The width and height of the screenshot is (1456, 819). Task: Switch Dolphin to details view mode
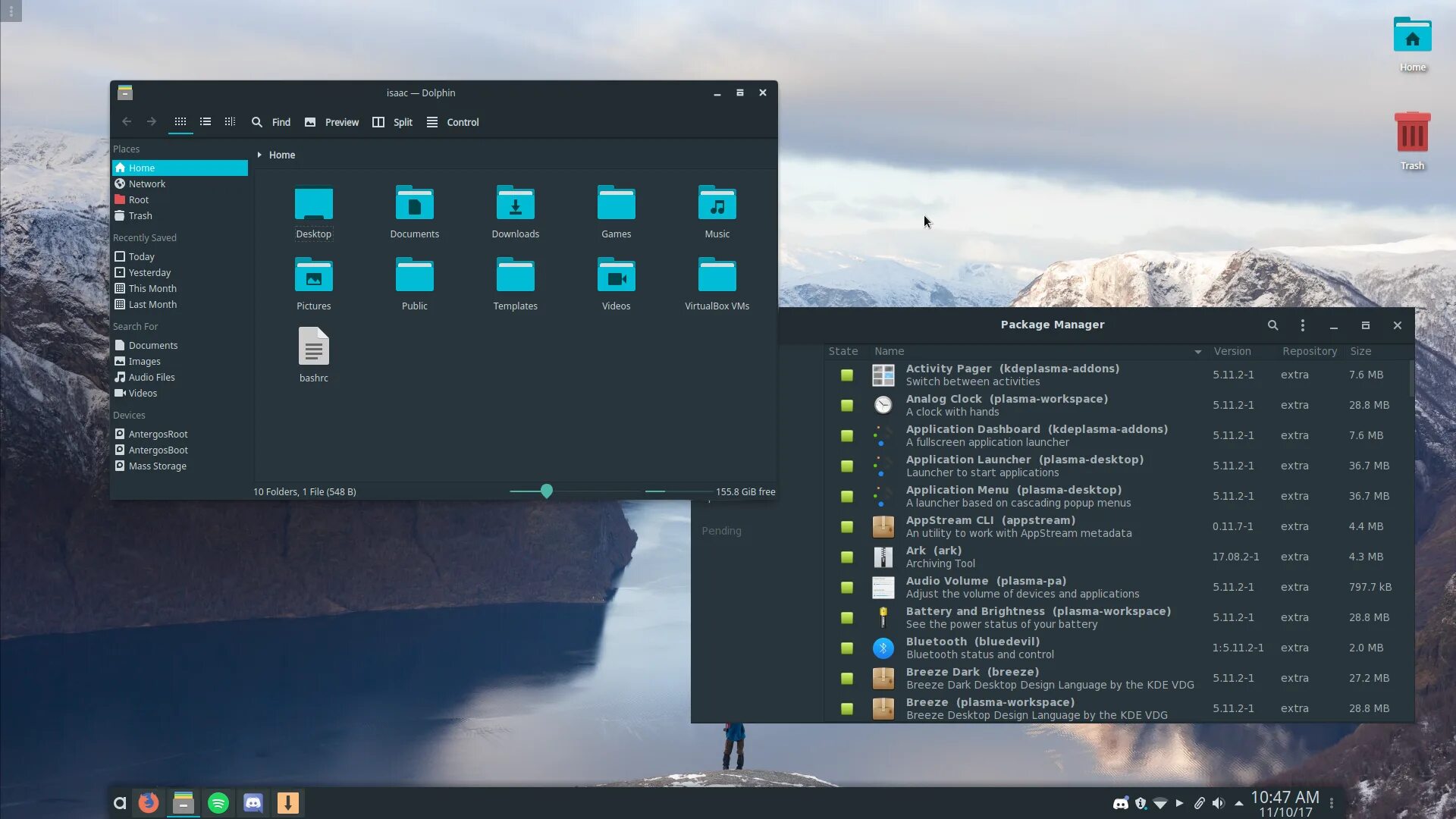click(230, 122)
